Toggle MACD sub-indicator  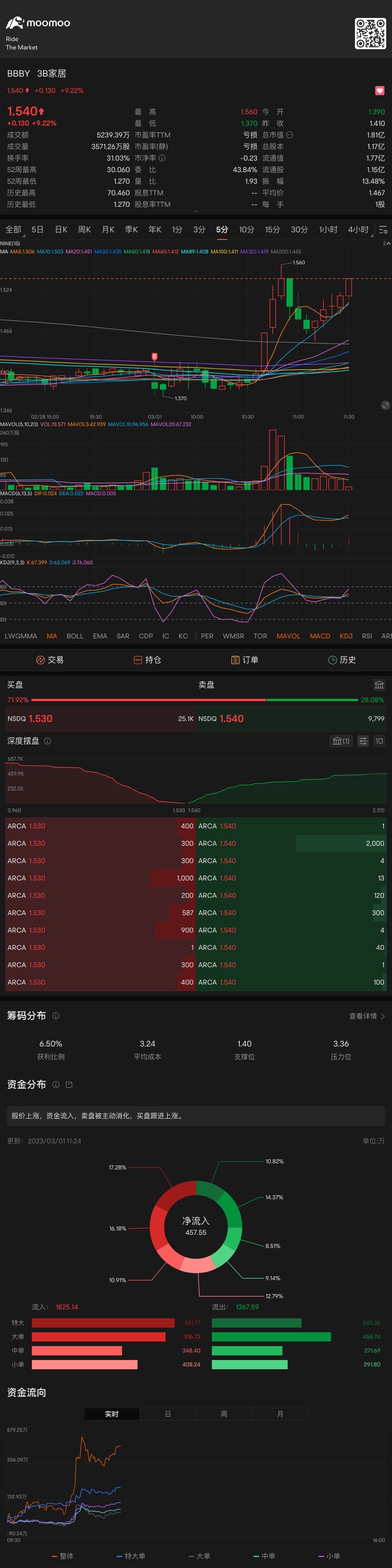tap(320, 636)
